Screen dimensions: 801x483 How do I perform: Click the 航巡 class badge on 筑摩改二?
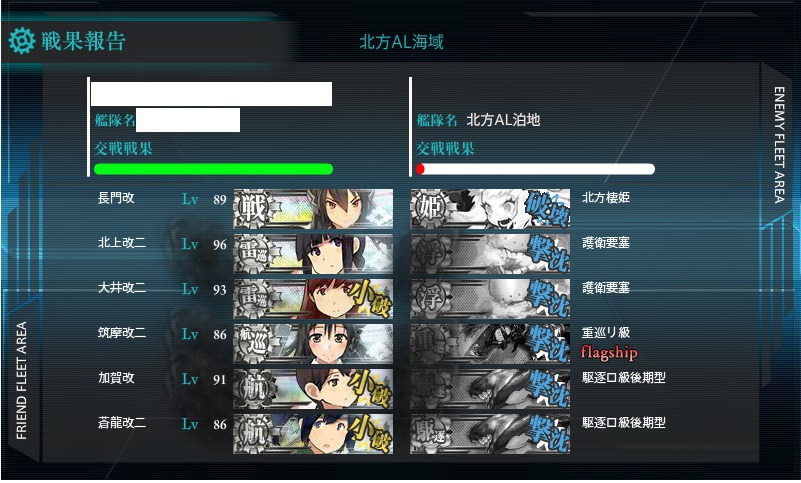pos(253,343)
